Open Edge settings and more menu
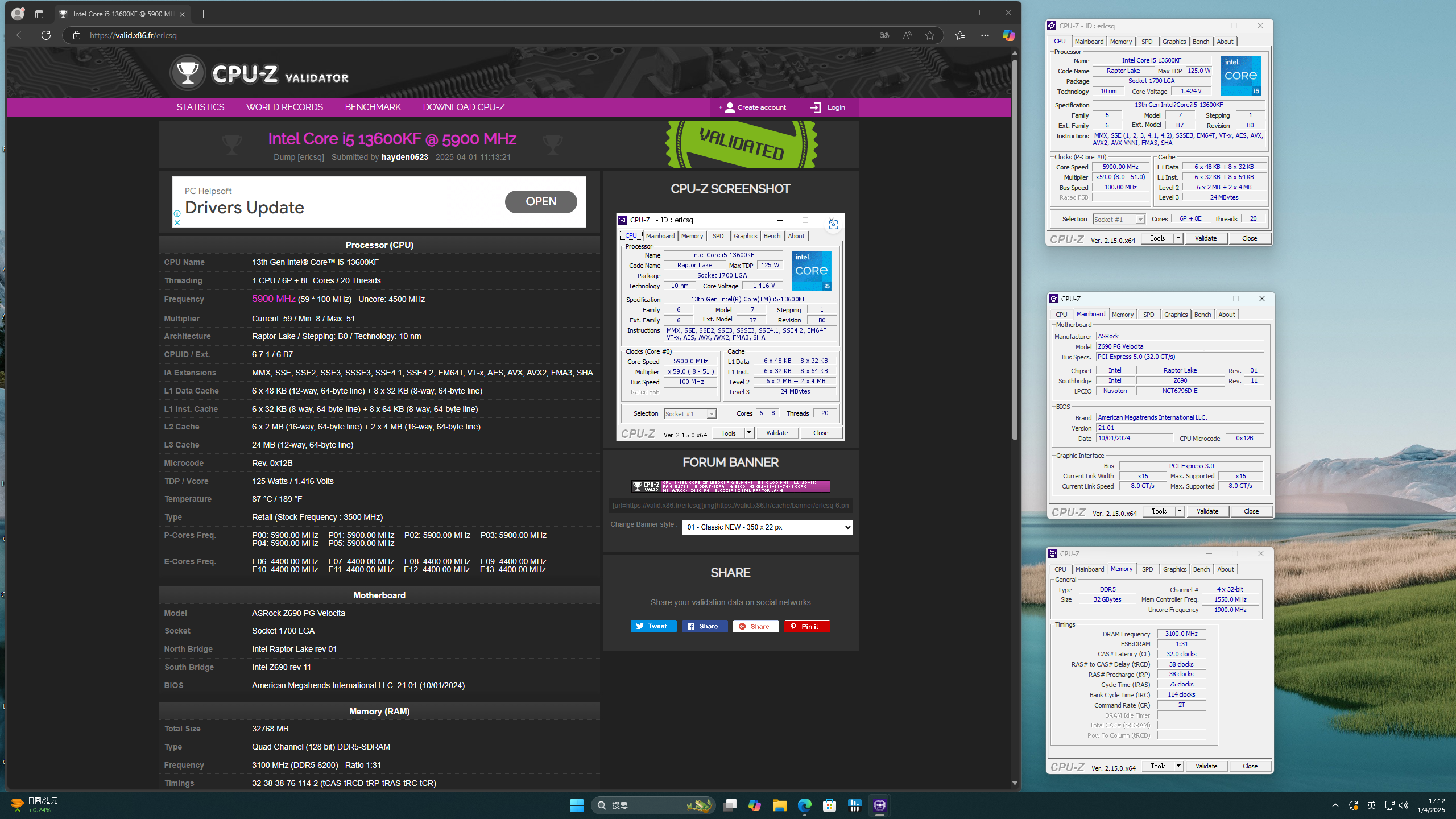Viewport: 1456px width, 819px height. point(985,35)
